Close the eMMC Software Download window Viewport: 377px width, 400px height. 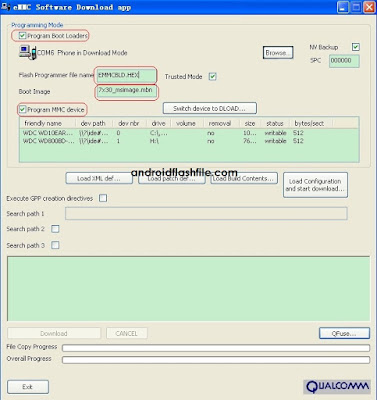[369, 7]
